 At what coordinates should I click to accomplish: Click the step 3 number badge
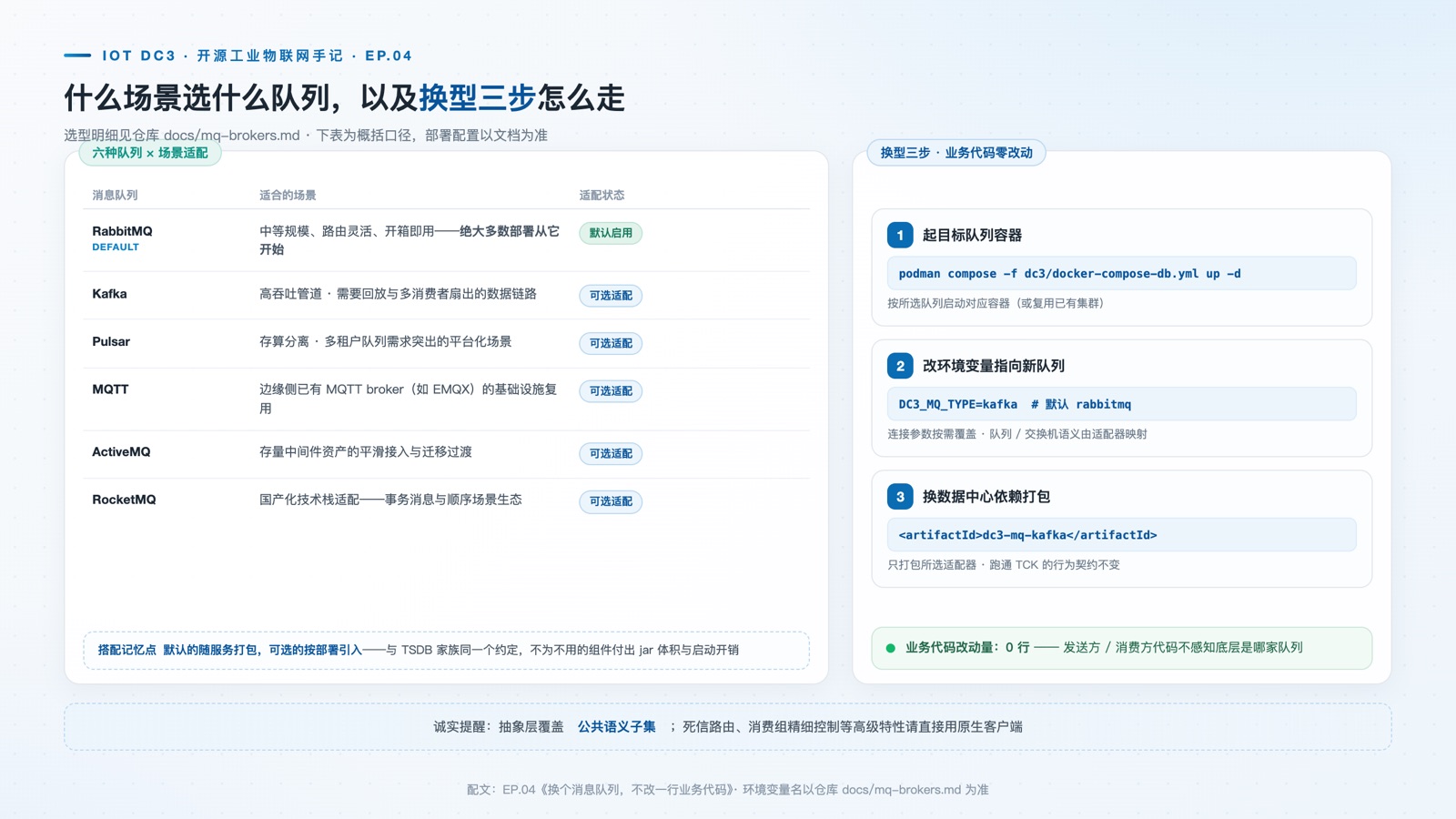[900, 497]
